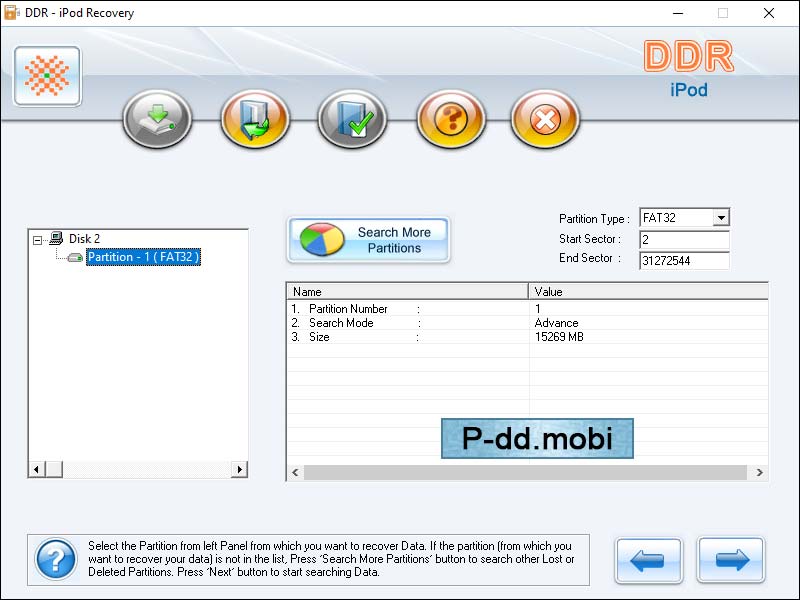This screenshot has height=600, width=800.
Task: Click the DDR flower logo icon top-left
Action: tap(45, 76)
